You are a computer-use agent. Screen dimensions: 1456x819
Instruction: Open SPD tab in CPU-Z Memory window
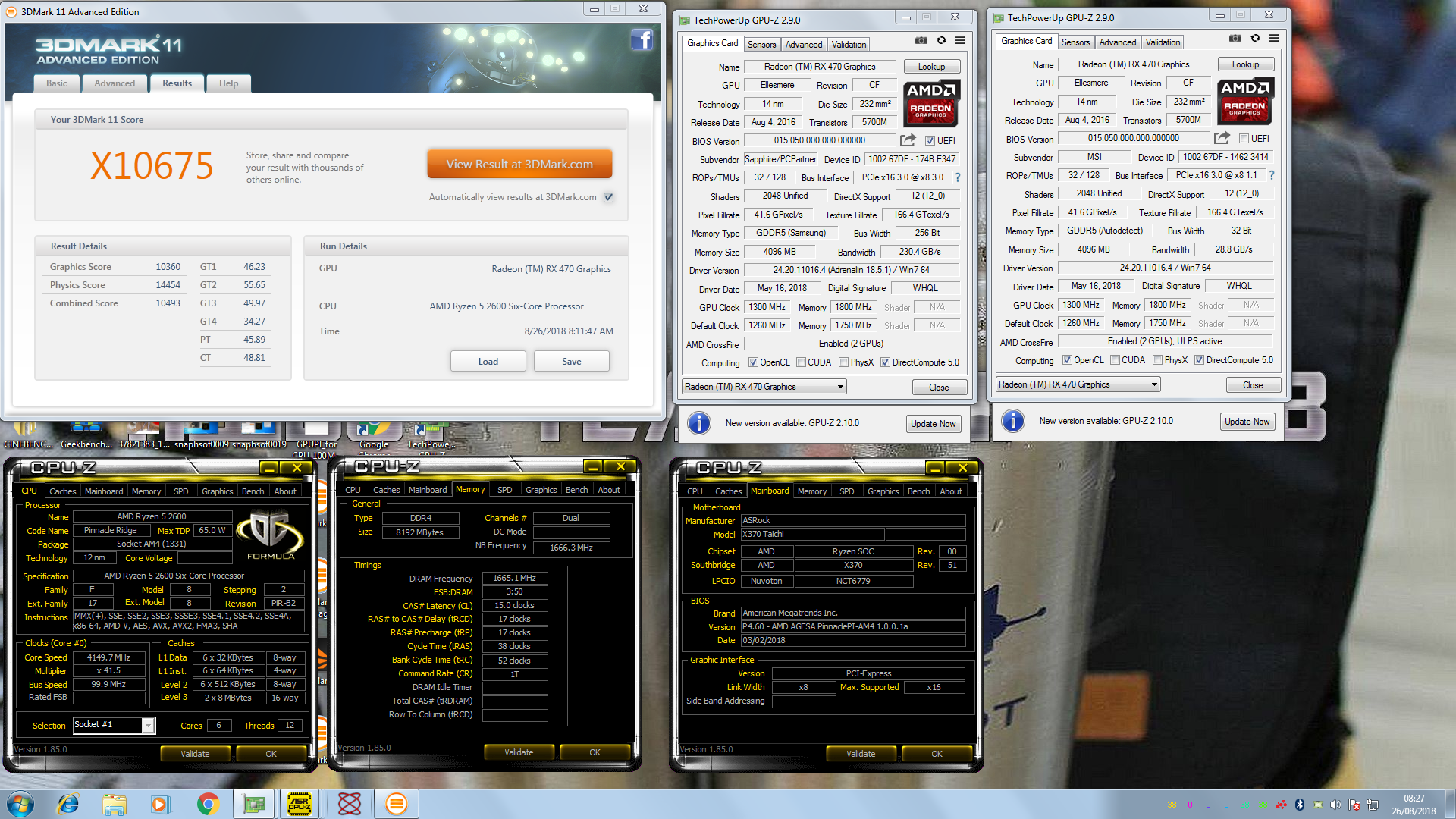[504, 490]
